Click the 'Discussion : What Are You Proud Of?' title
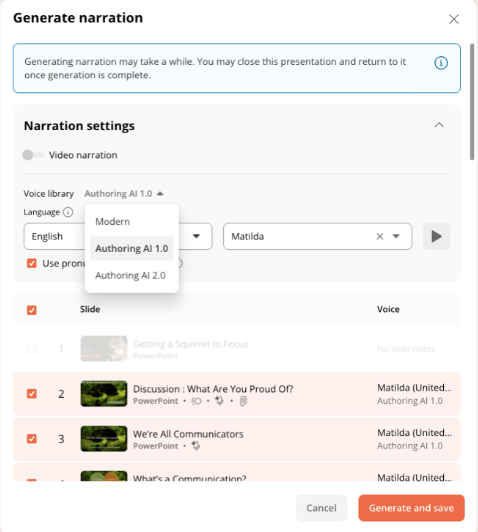 (x=213, y=389)
